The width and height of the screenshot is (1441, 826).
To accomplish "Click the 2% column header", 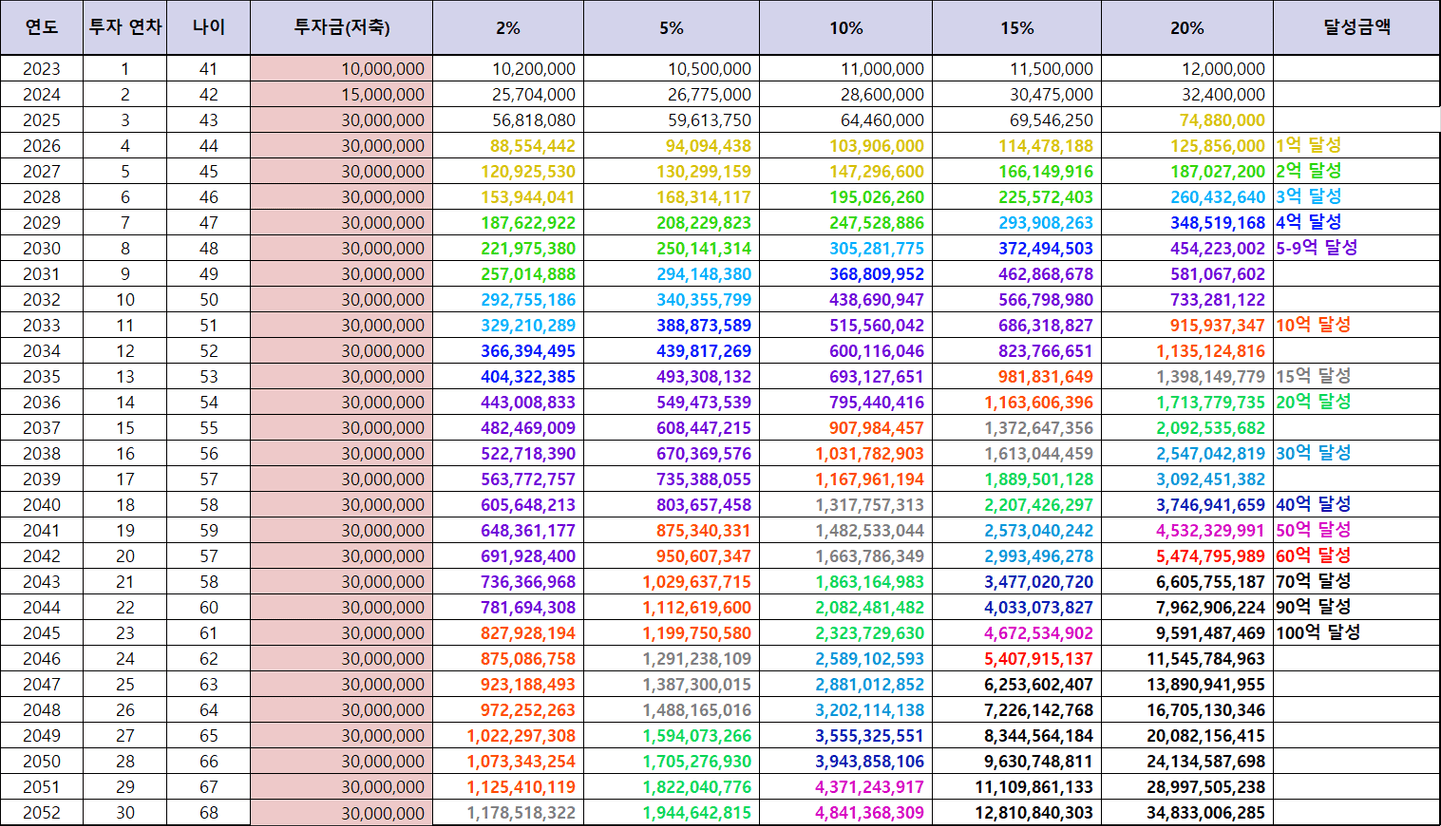I will pos(508,28).
